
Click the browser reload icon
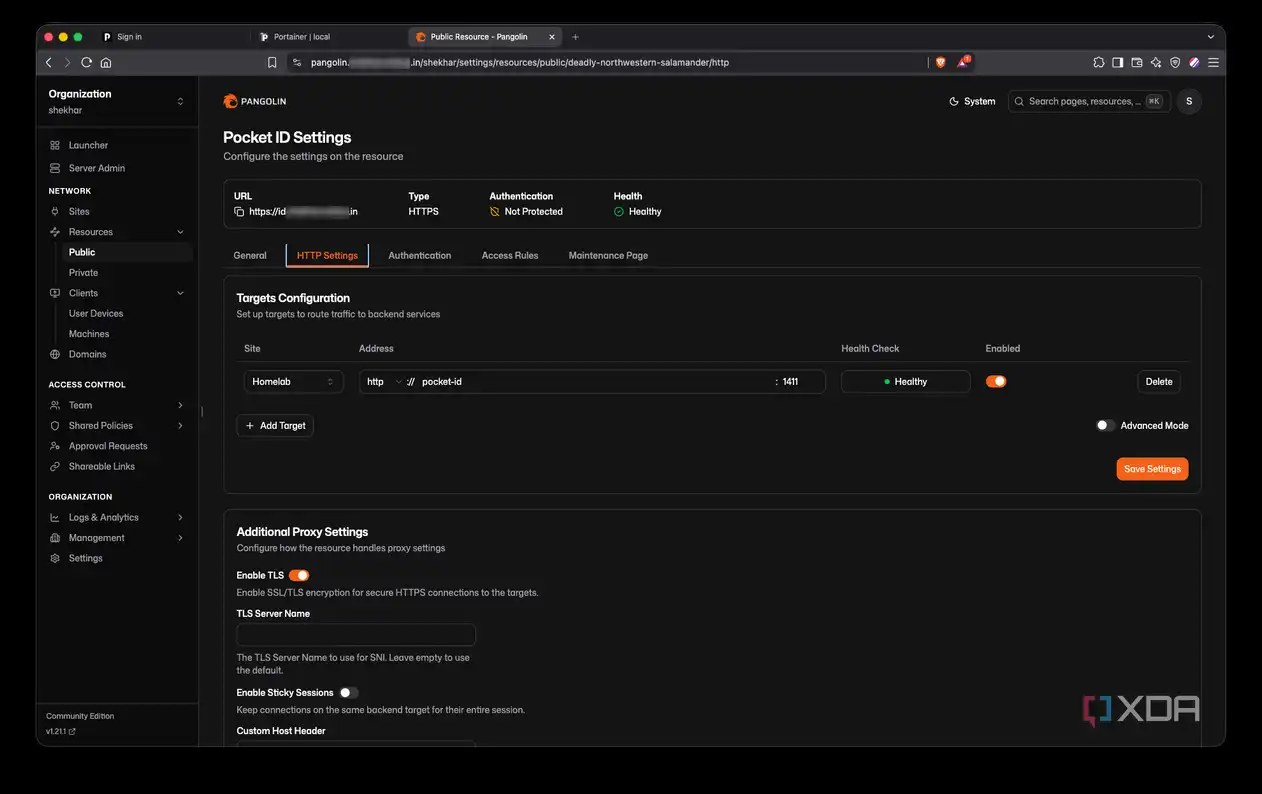tap(86, 62)
